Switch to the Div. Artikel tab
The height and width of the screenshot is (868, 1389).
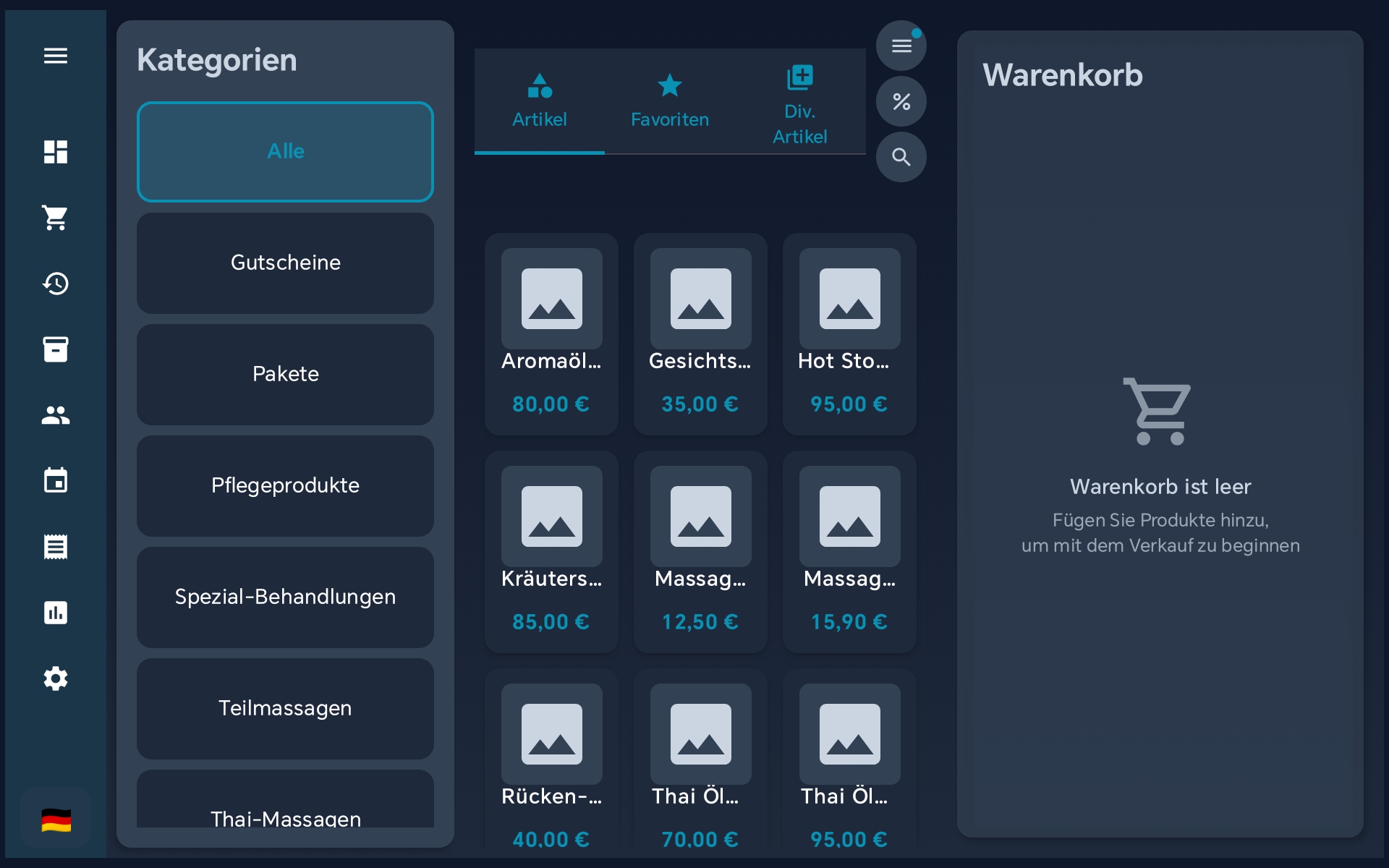point(799,101)
